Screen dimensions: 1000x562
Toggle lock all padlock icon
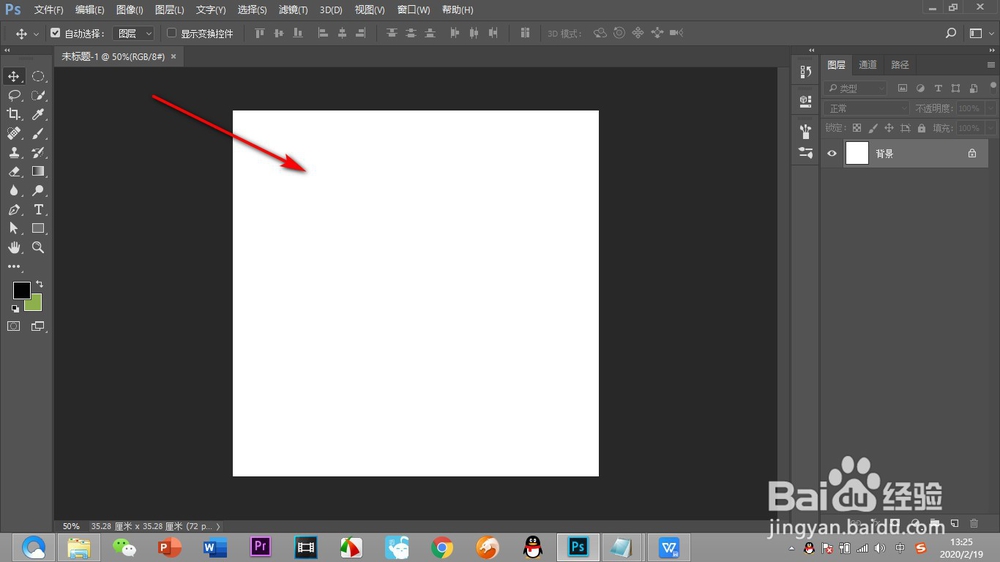point(921,128)
